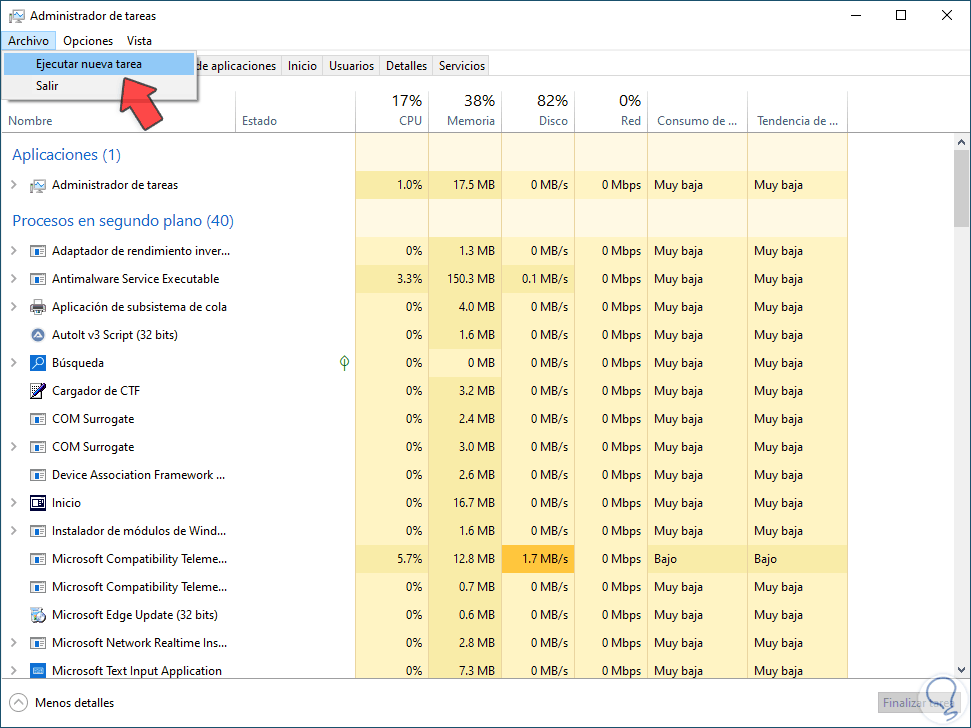The width and height of the screenshot is (971, 728).
Task: Click the 150.3 MB memory cell
Action: pyautogui.click(x=465, y=279)
